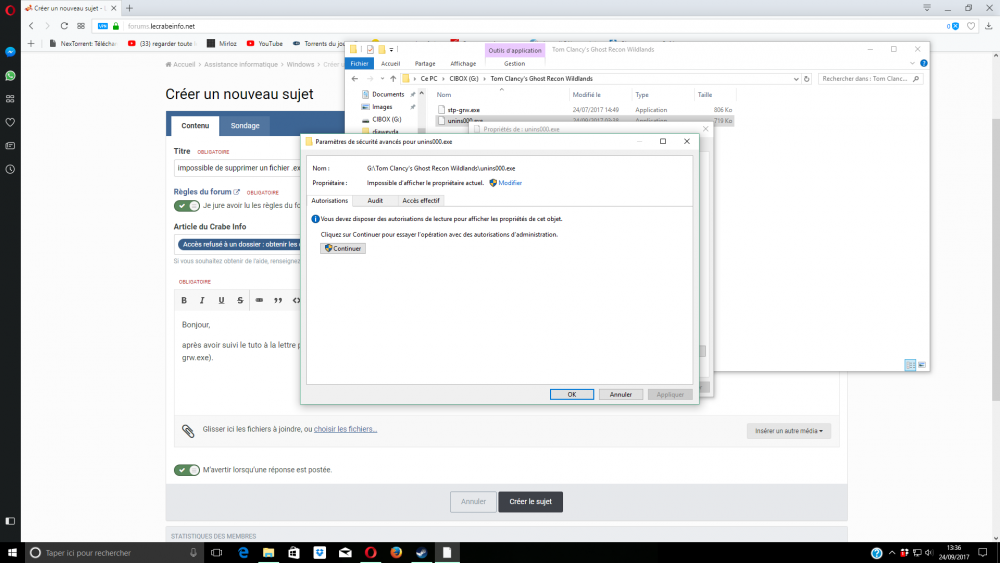Click the Continuer button
This screenshot has height=563, width=1000.
[x=343, y=248]
